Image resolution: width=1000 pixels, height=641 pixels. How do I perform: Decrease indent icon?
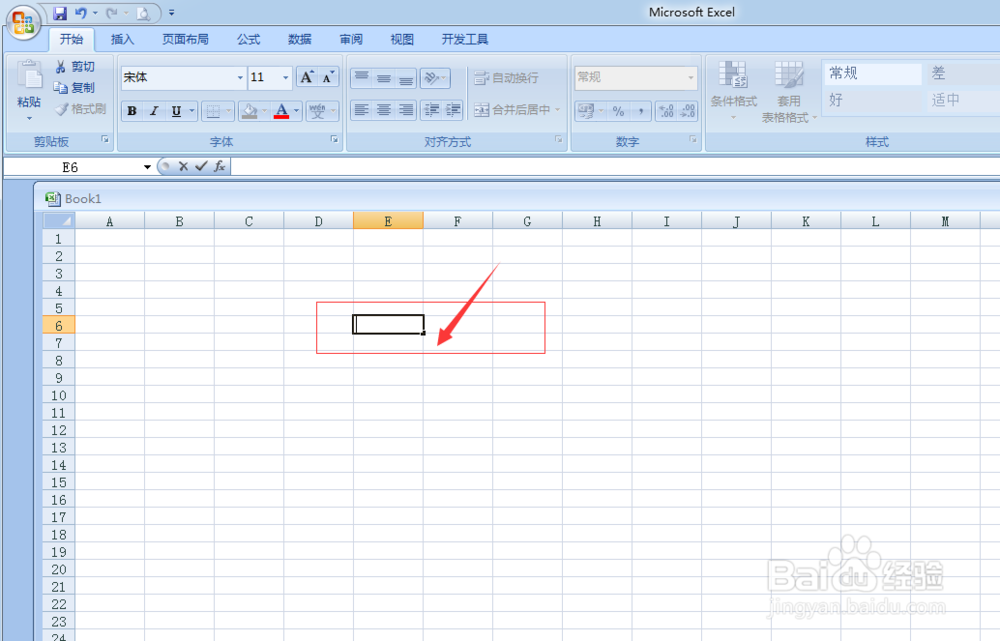[x=432, y=110]
